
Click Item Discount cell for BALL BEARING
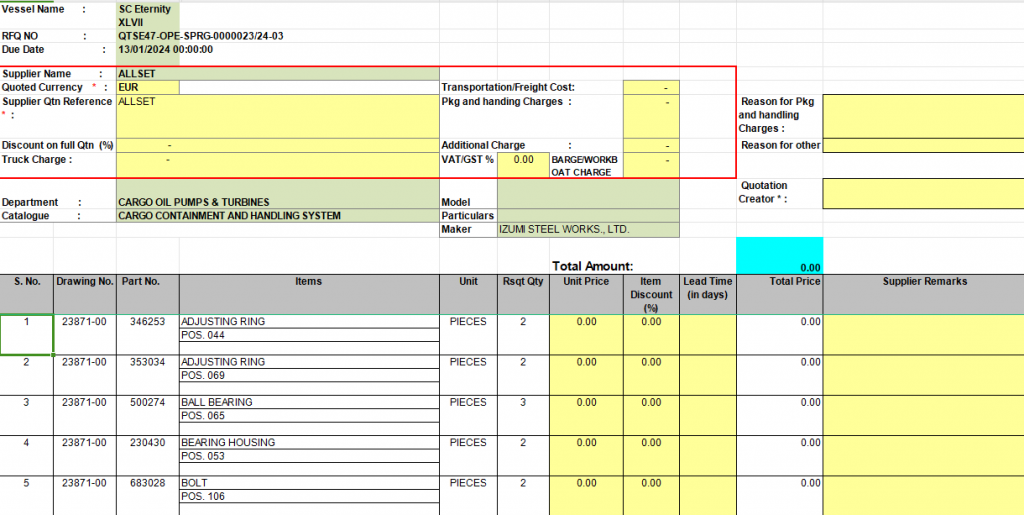(x=650, y=414)
